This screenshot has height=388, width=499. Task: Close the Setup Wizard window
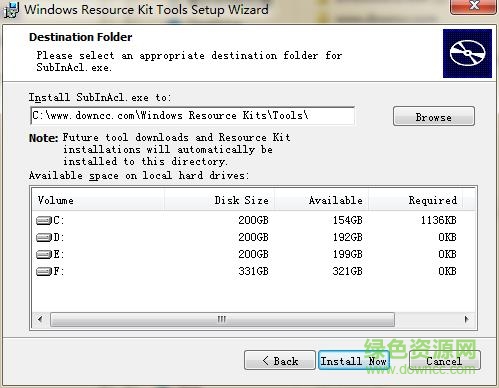click(473, 6)
